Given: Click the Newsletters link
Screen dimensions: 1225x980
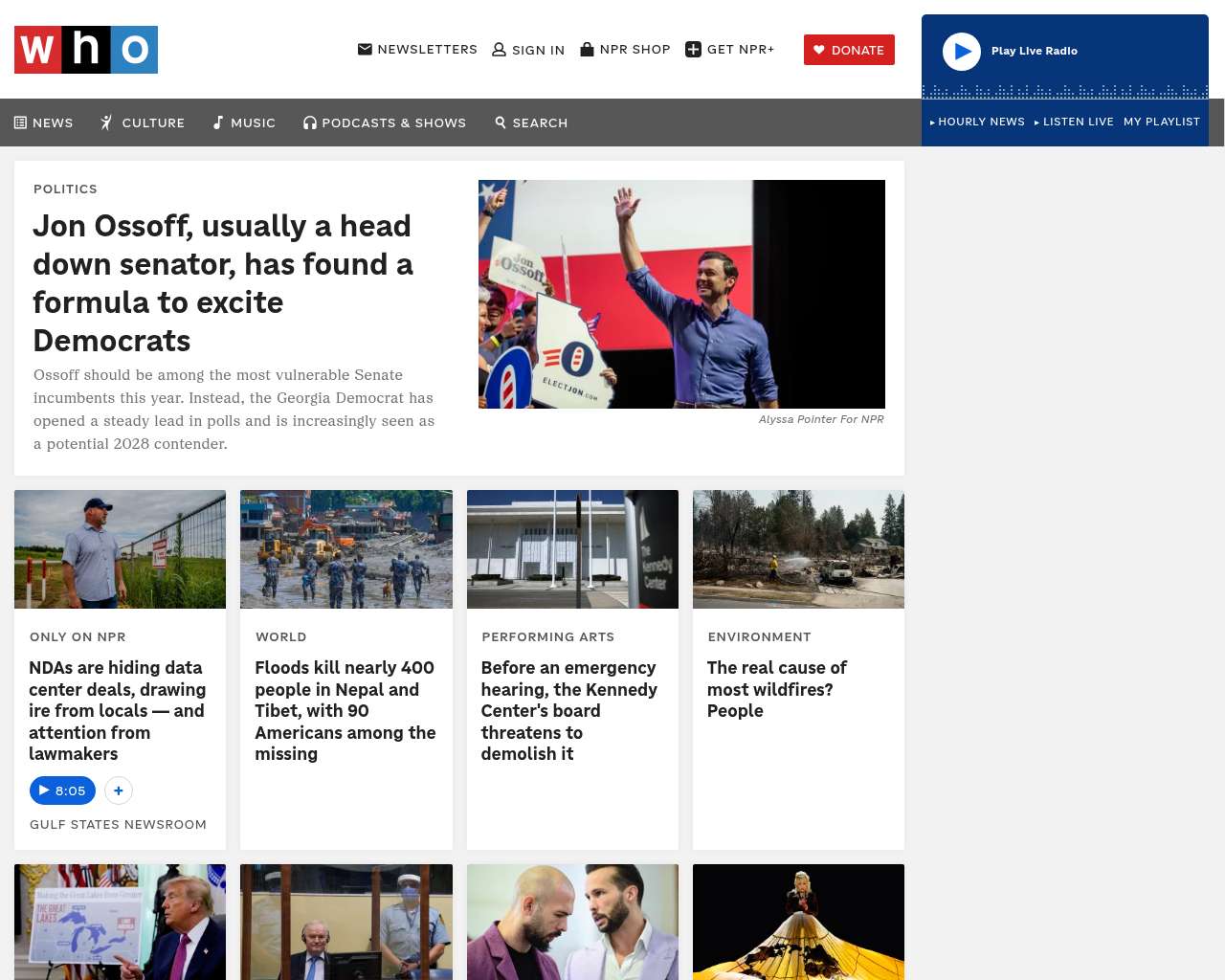Looking at the screenshot, I should (417, 49).
